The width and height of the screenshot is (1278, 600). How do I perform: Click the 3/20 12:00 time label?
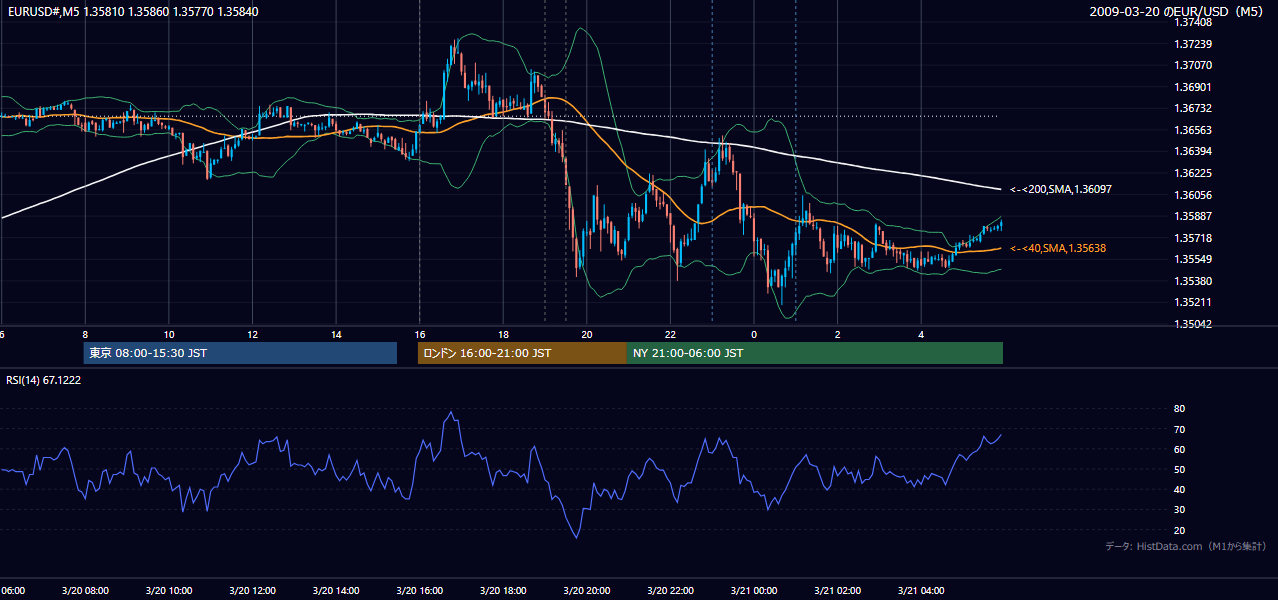pos(253,591)
